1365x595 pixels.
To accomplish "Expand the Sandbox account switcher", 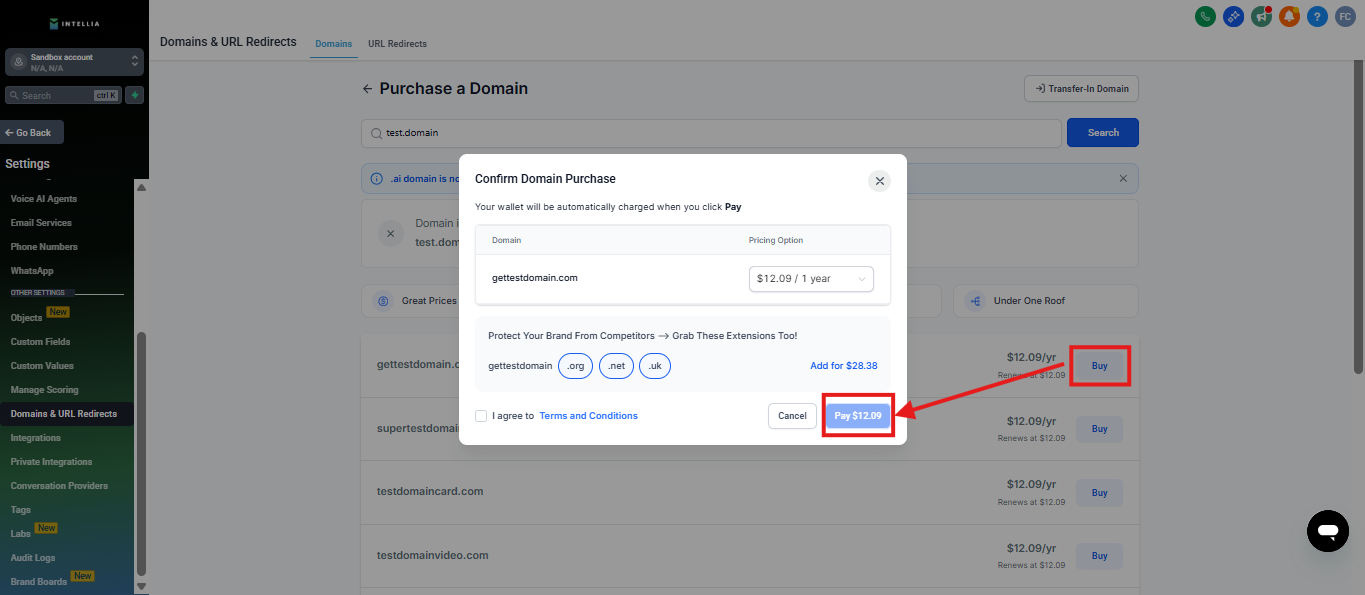I will point(135,62).
